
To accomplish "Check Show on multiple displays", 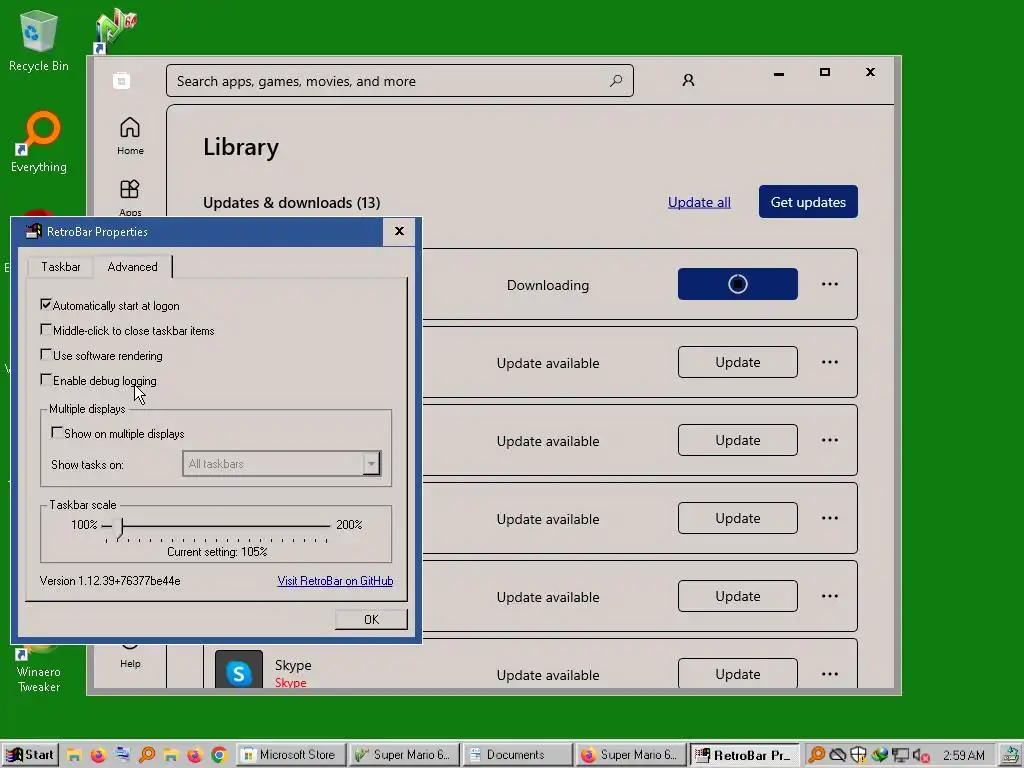I will click(x=57, y=432).
